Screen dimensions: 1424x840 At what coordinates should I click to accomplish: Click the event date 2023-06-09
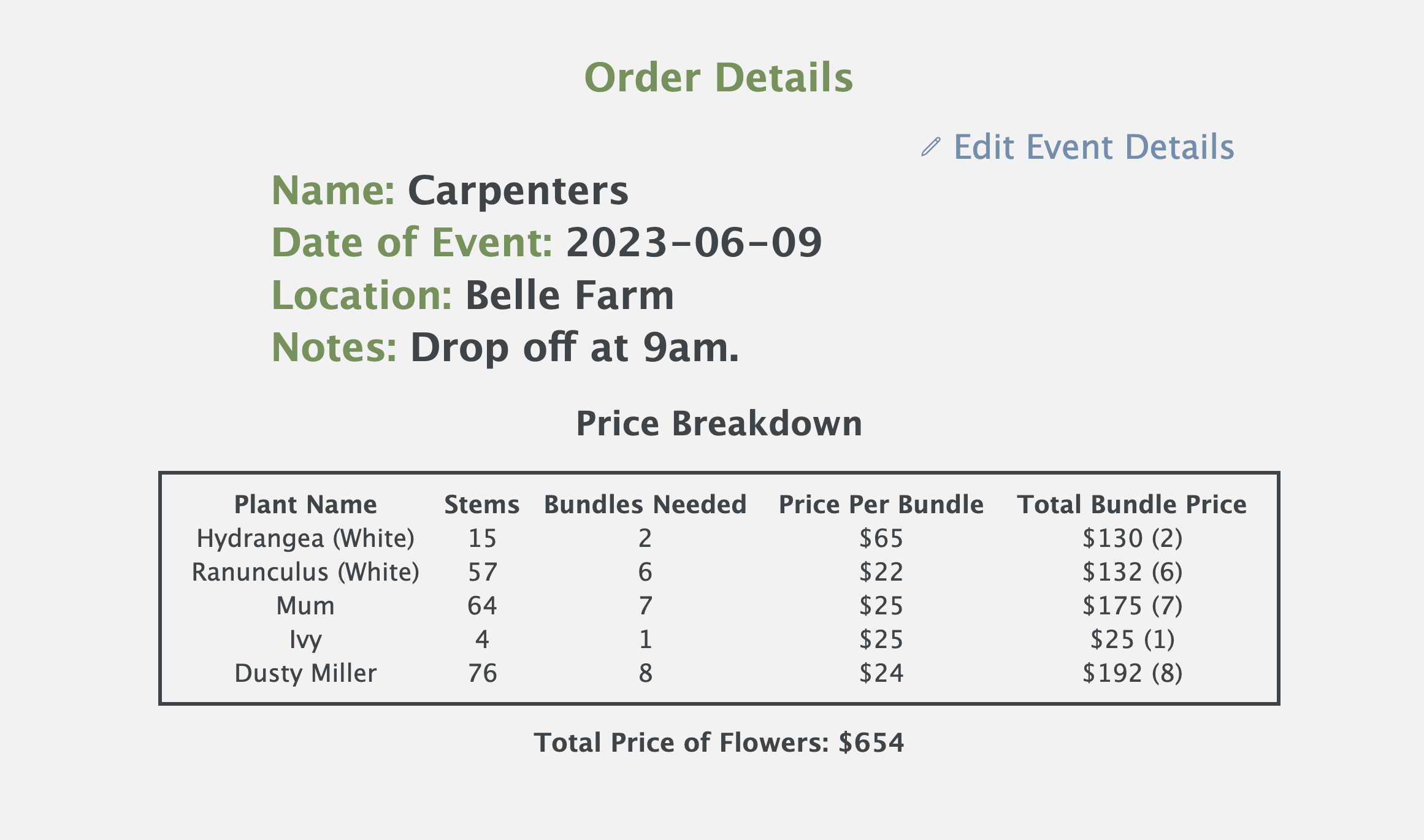(693, 242)
